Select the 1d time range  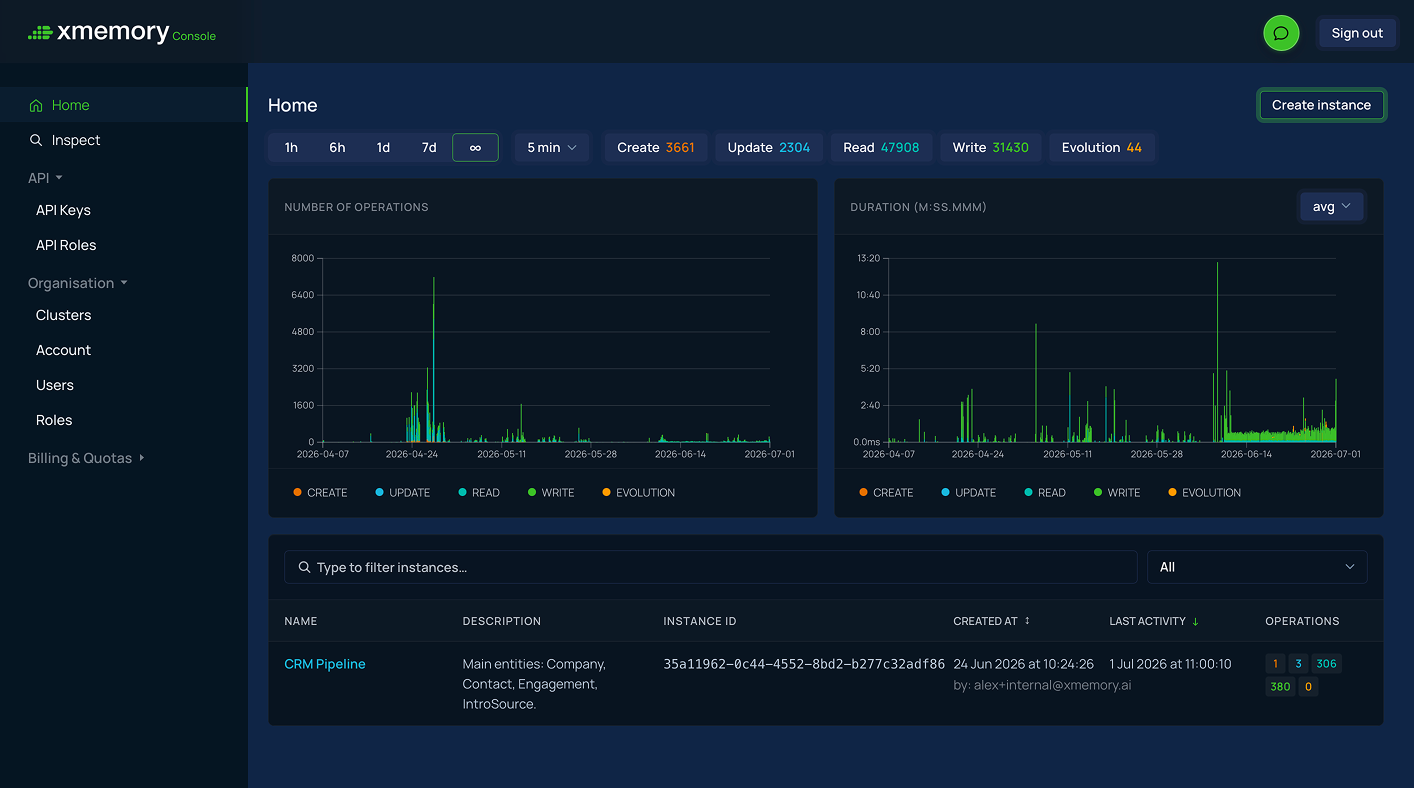383,147
